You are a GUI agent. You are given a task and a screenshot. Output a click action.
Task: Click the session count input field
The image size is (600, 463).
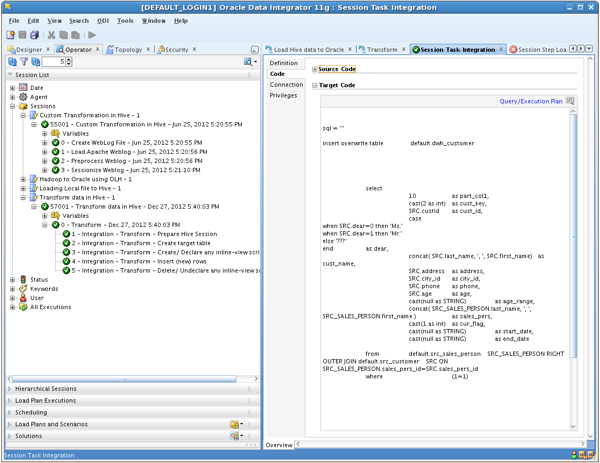(x=54, y=62)
